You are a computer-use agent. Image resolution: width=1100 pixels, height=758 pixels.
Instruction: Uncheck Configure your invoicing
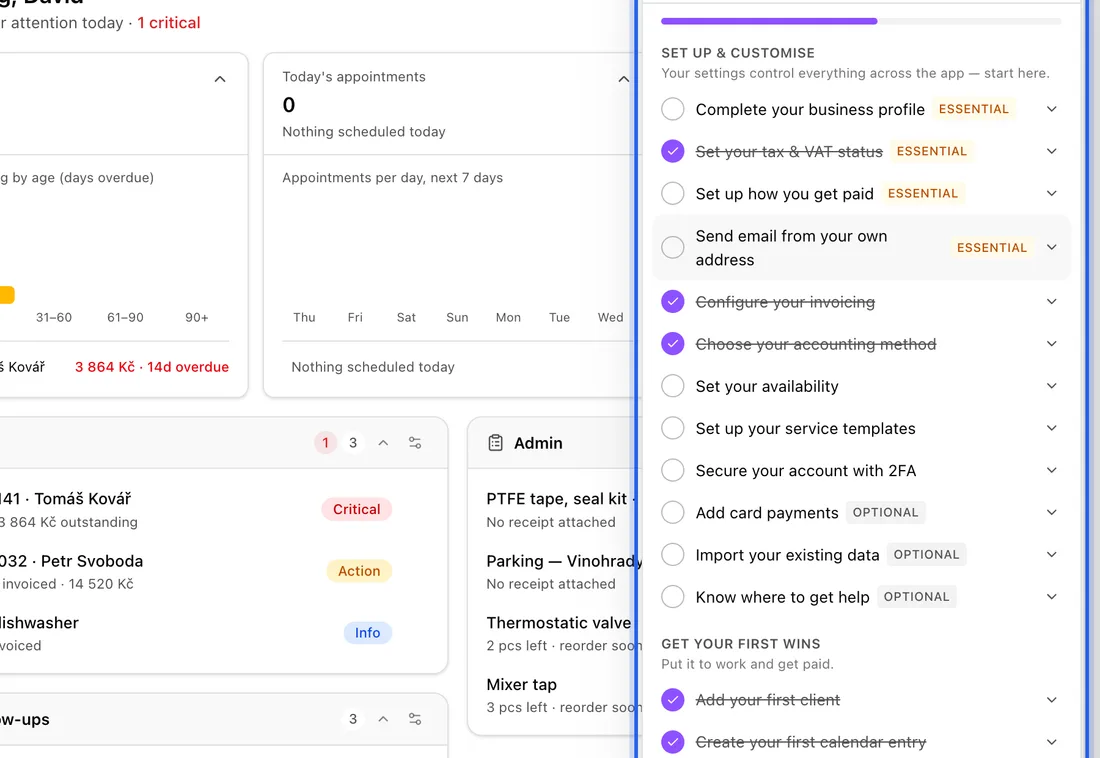(673, 302)
